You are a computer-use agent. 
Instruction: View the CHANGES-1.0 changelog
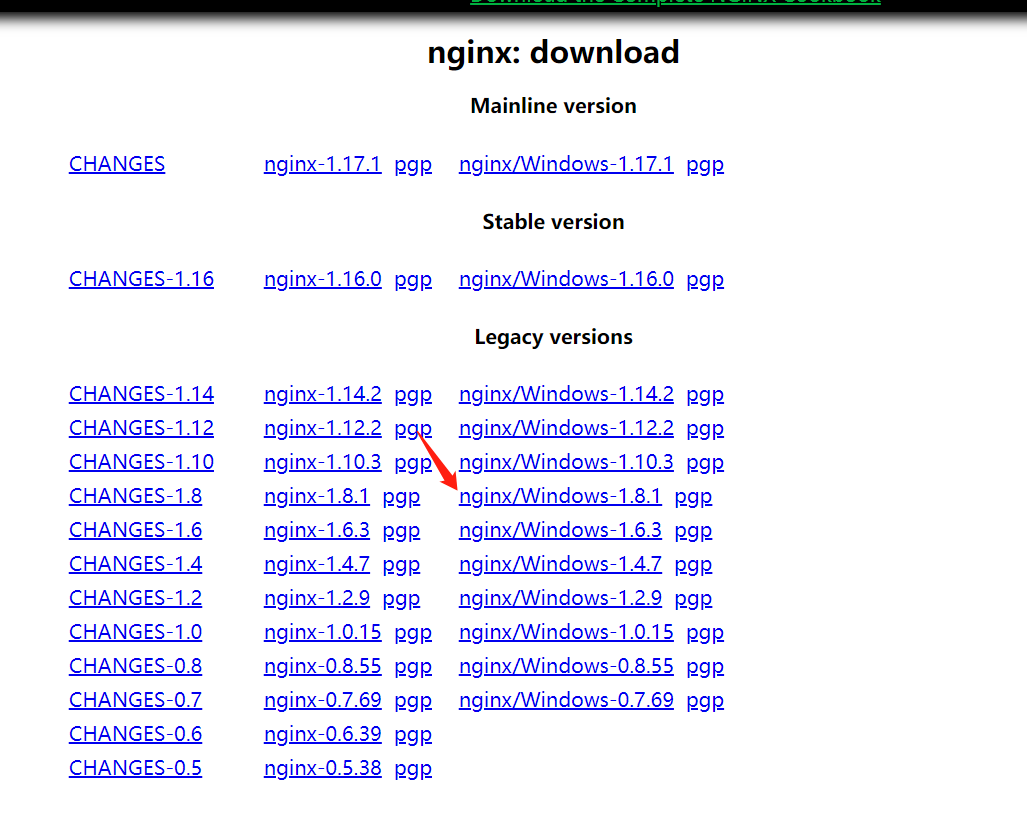click(x=136, y=633)
